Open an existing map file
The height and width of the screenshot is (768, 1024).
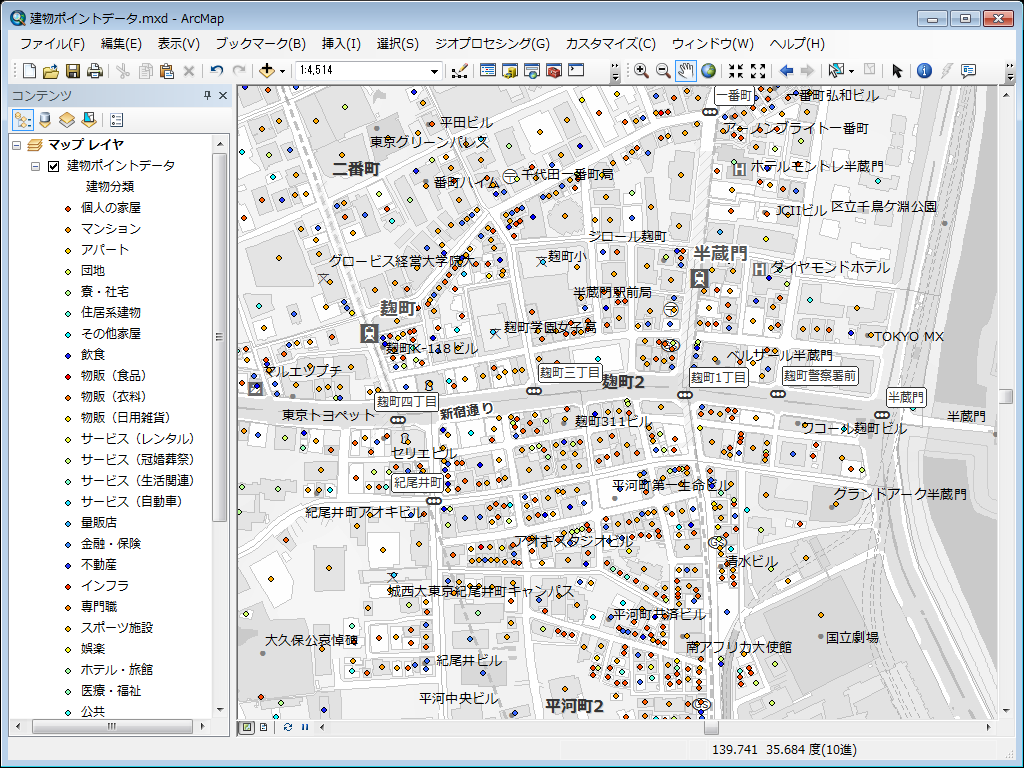pos(51,71)
